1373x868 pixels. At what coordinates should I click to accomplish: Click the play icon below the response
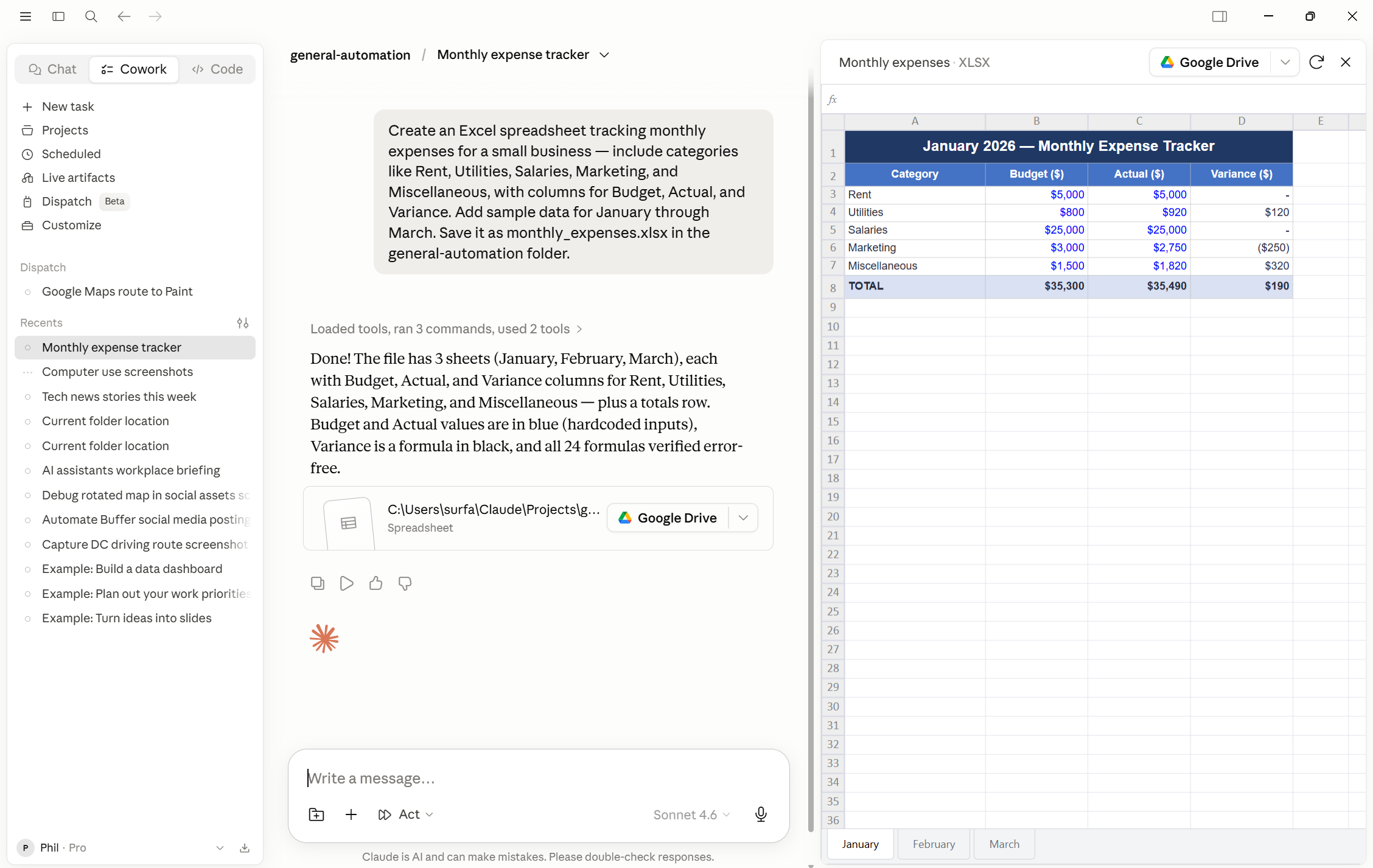pos(347,583)
